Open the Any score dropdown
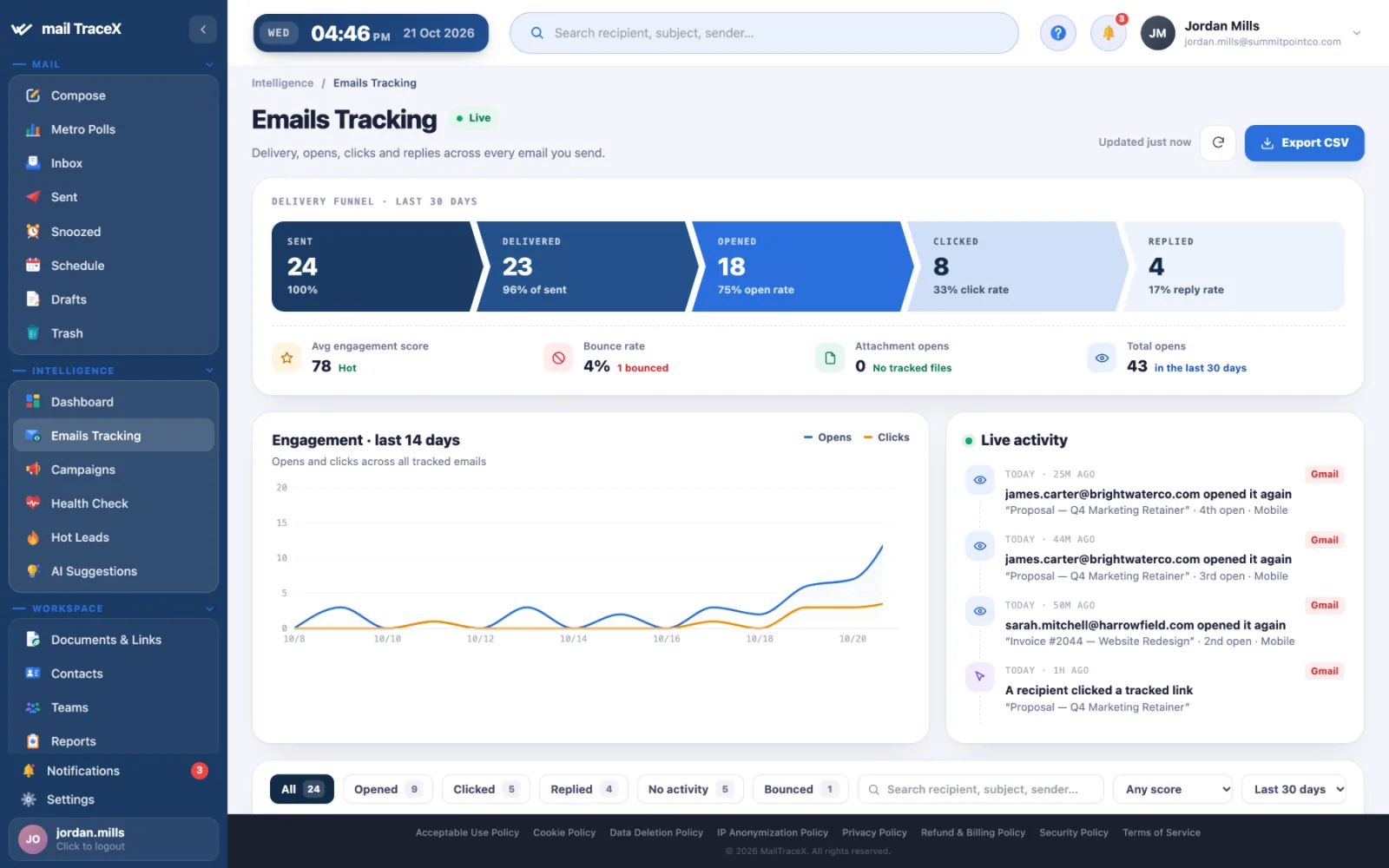 click(1174, 789)
